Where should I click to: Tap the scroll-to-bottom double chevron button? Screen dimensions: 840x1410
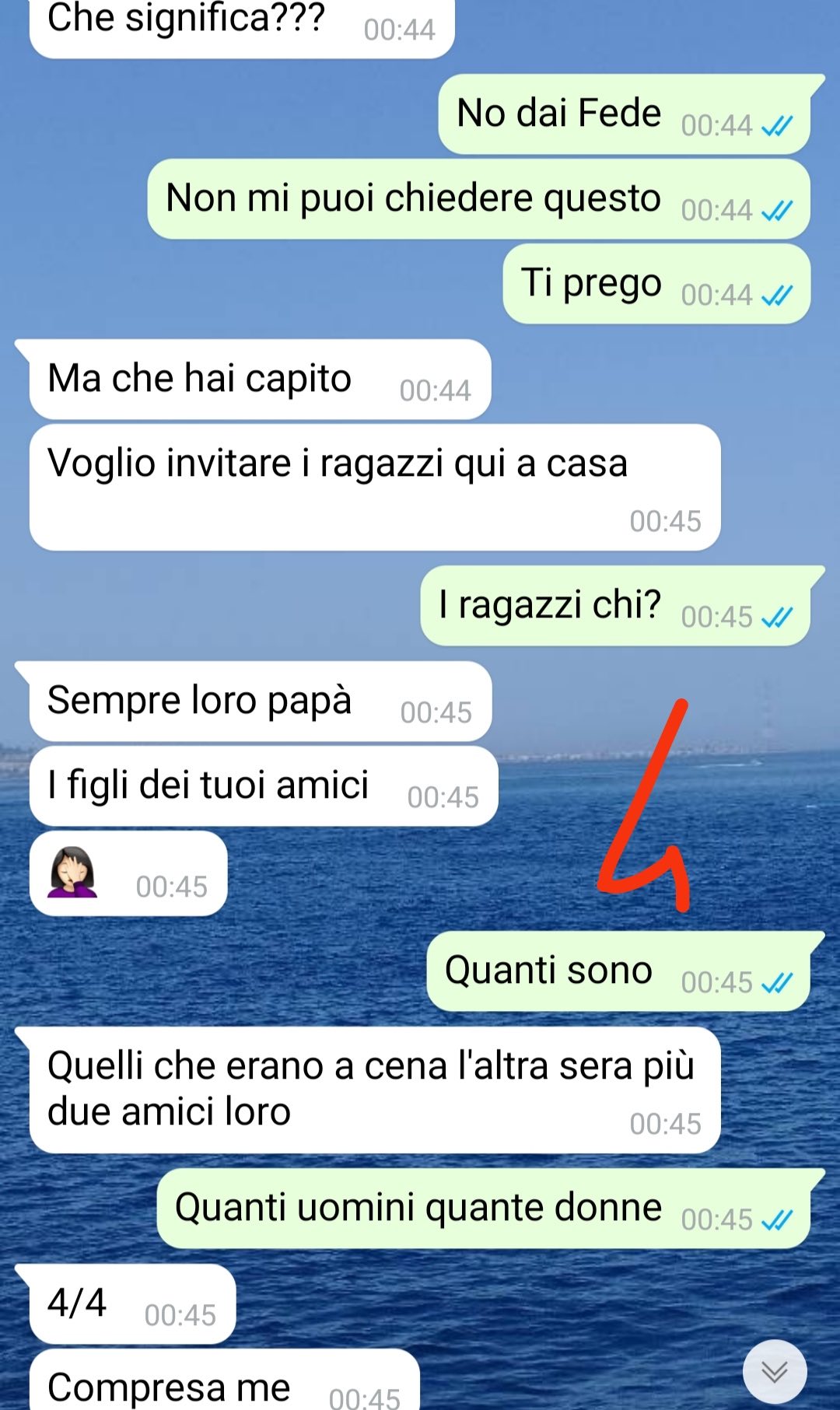click(775, 1371)
